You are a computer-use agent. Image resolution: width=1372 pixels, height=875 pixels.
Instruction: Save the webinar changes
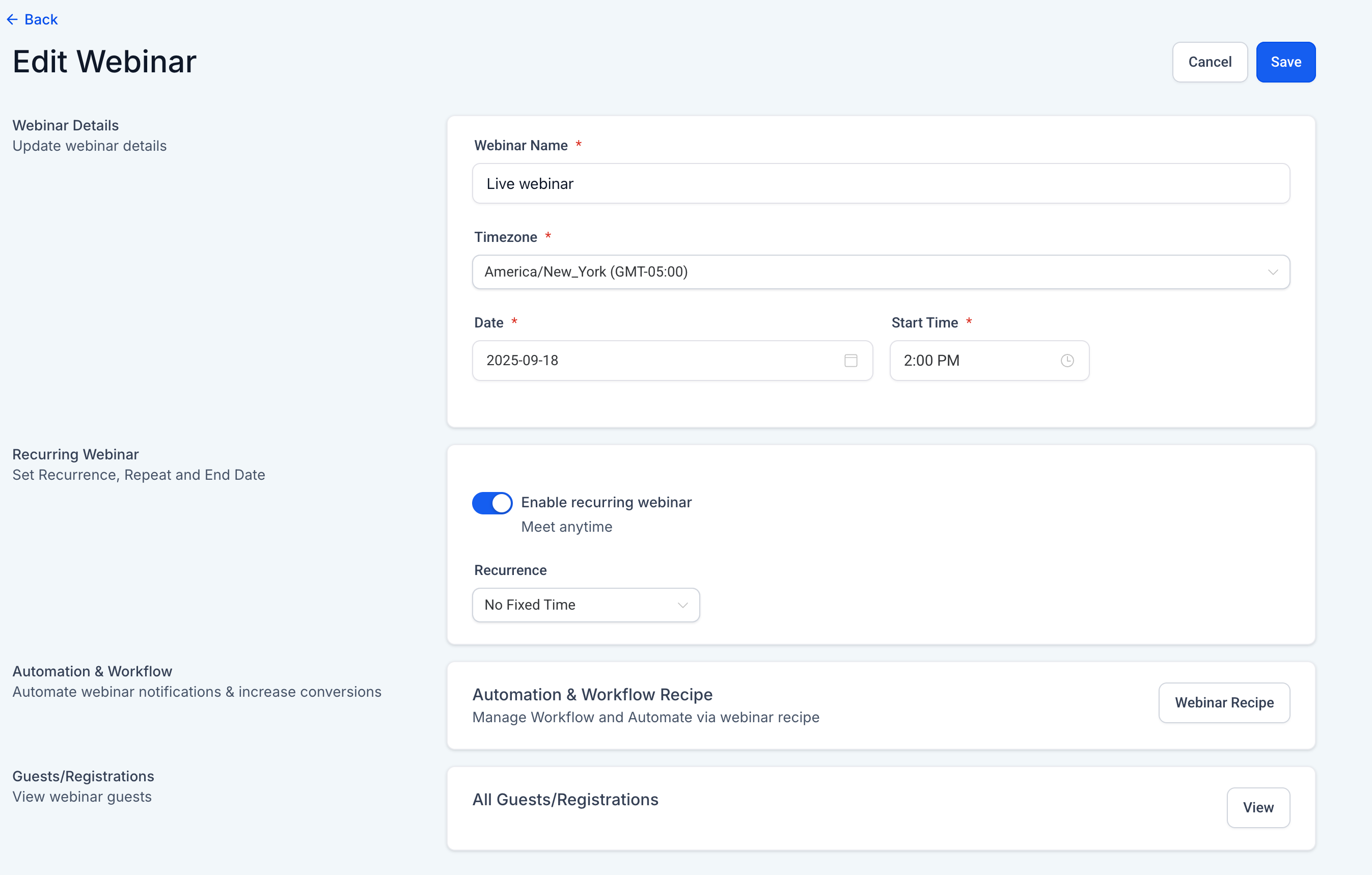pyautogui.click(x=1285, y=62)
